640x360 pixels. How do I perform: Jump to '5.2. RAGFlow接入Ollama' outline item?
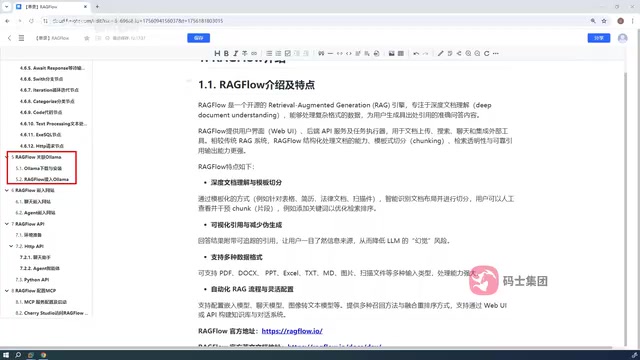42,179
